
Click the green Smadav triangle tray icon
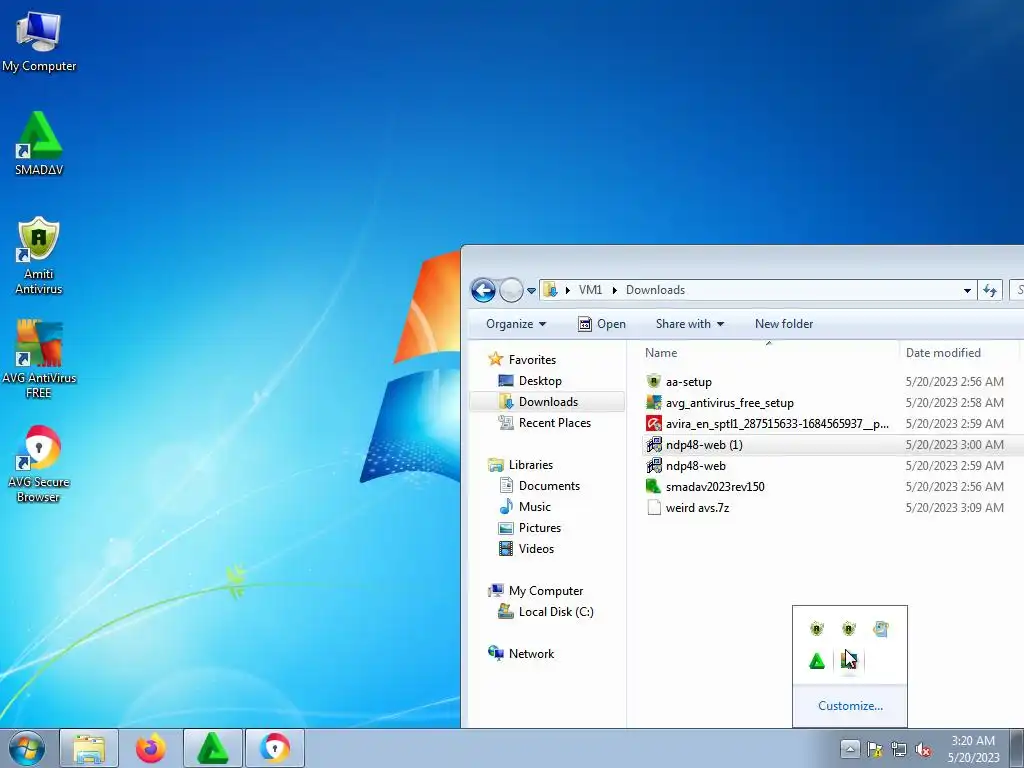(817, 661)
